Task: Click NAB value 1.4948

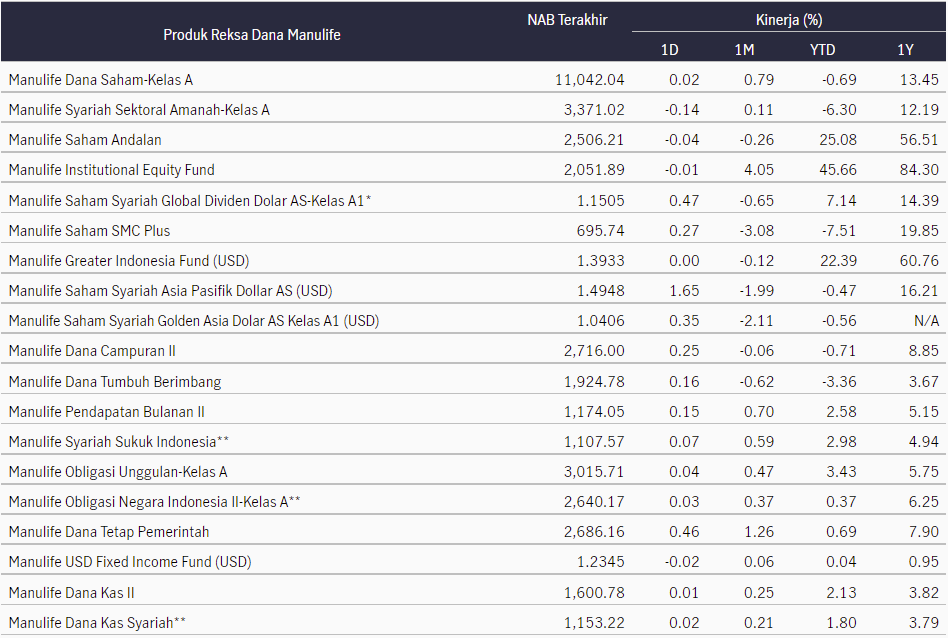Action: click(x=600, y=291)
